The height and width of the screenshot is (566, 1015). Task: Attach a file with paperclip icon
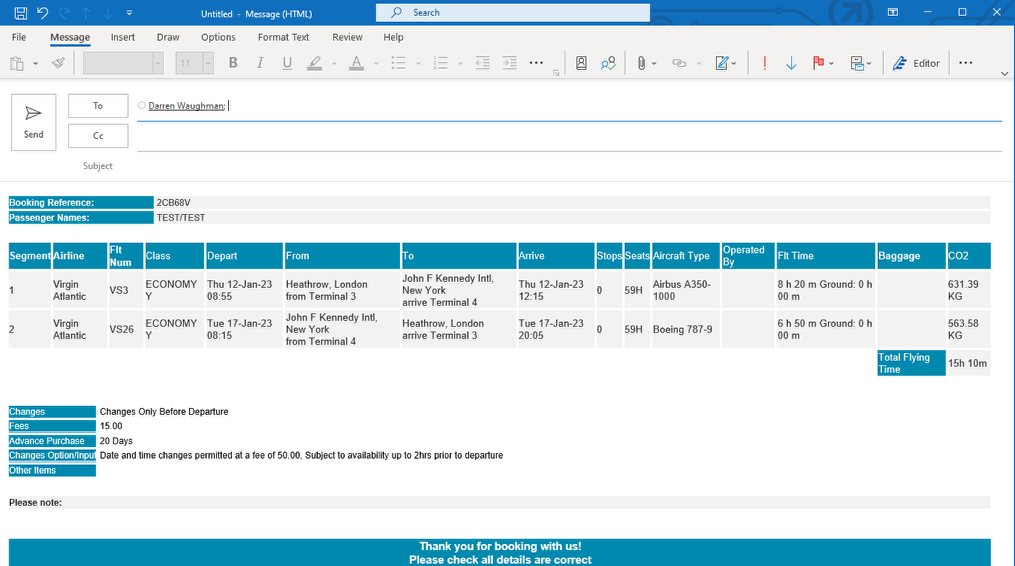click(641, 63)
